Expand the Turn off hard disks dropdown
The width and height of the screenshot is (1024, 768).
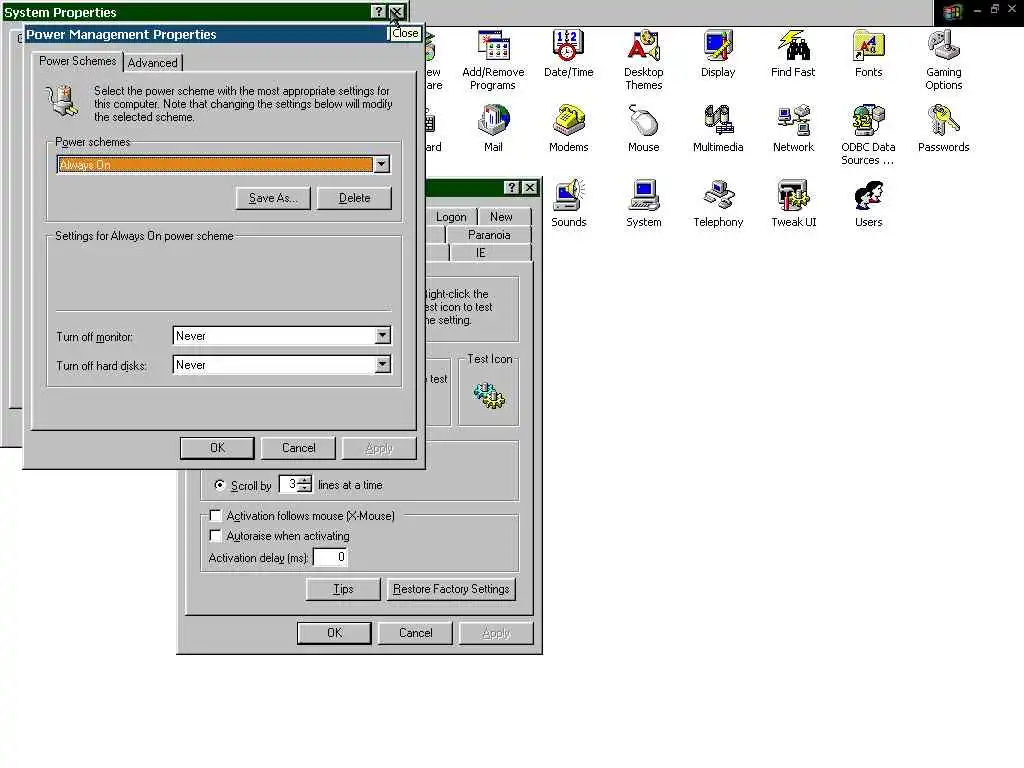coord(383,364)
